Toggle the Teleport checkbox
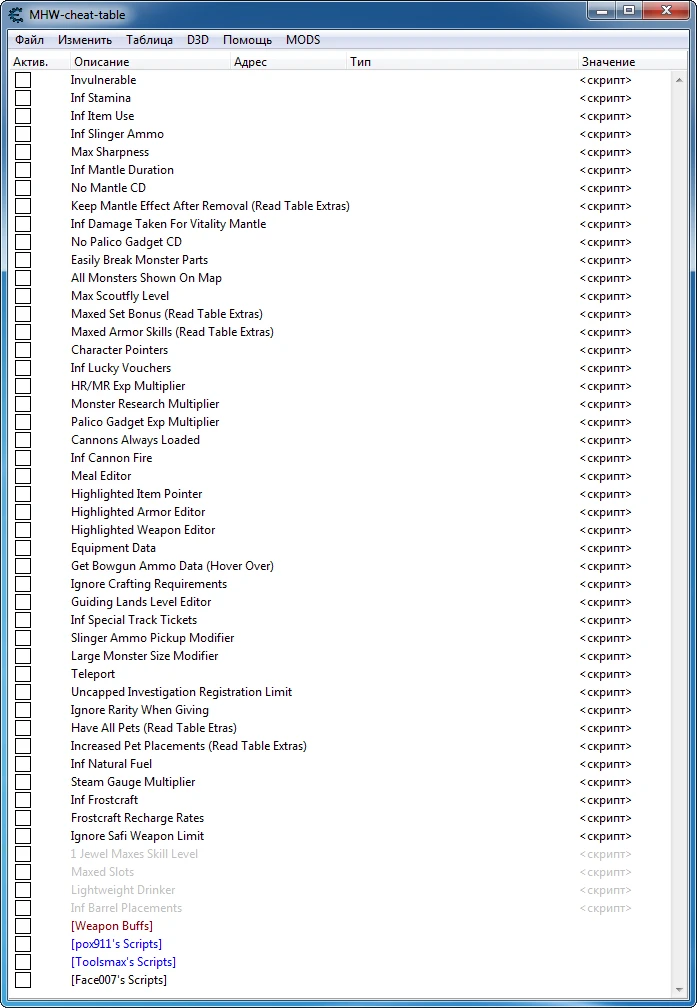Screen dimensions: 697x1008 pos(23,674)
